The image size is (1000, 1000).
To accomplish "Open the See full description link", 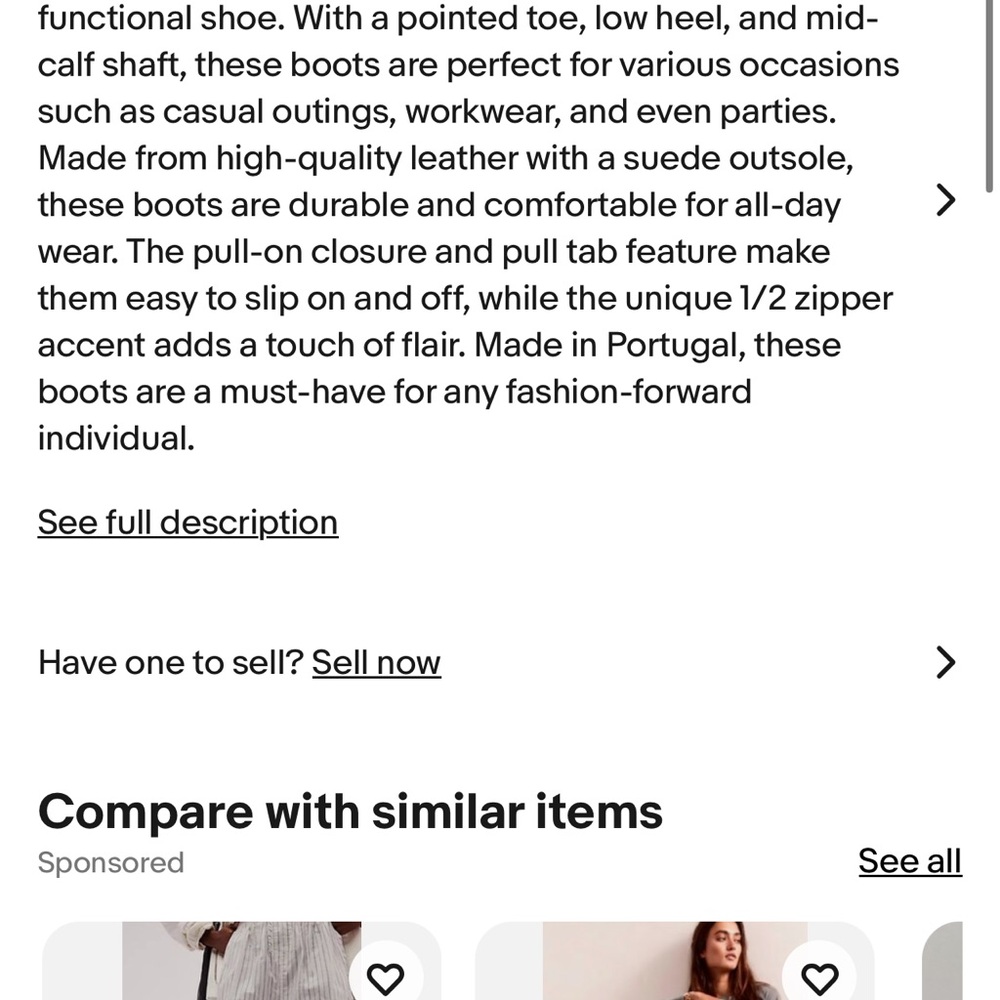I will 188,523.
